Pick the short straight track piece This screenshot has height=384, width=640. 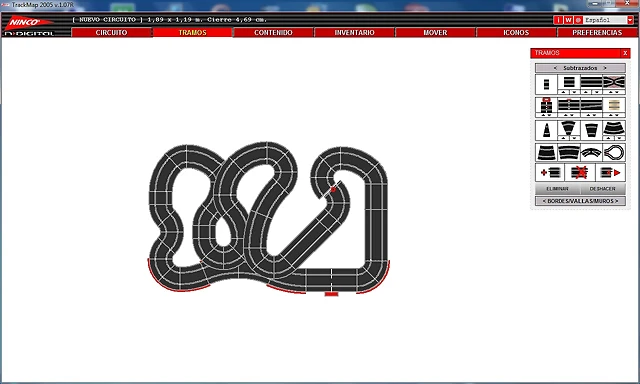pos(546,84)
